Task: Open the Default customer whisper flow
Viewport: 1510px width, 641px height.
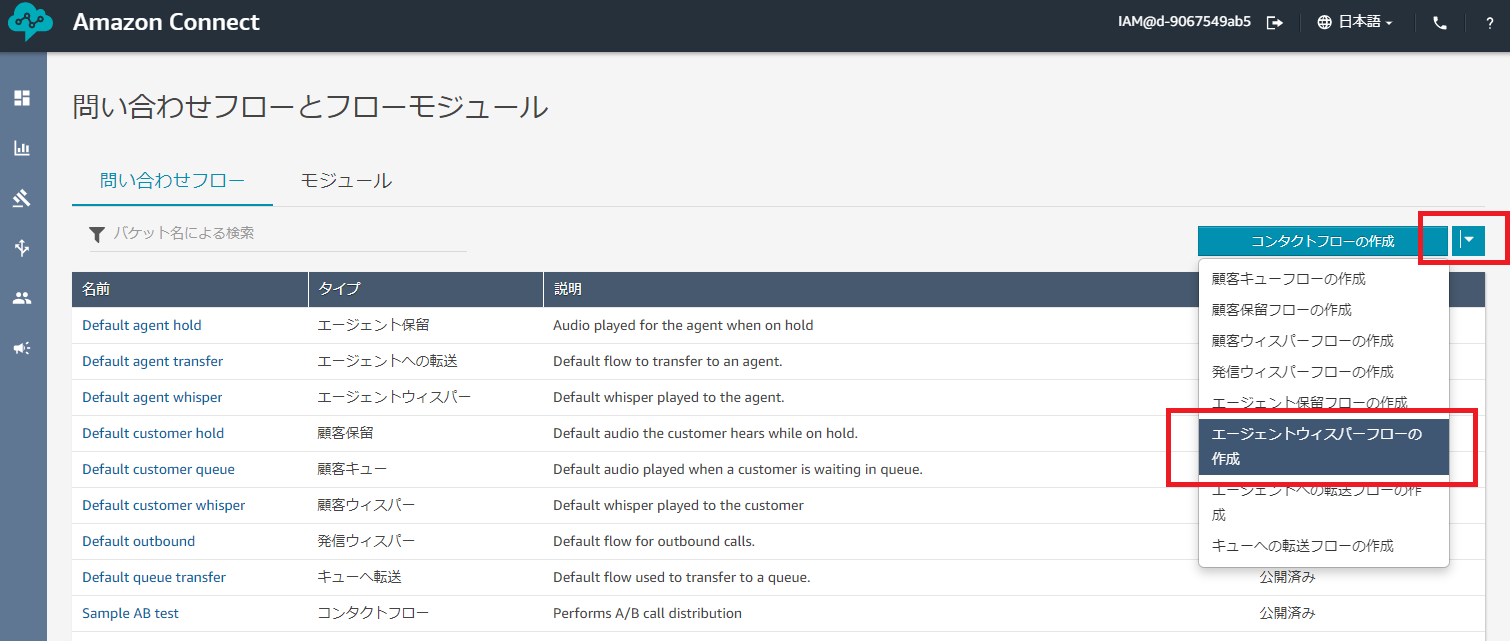Action: (163, 505)
